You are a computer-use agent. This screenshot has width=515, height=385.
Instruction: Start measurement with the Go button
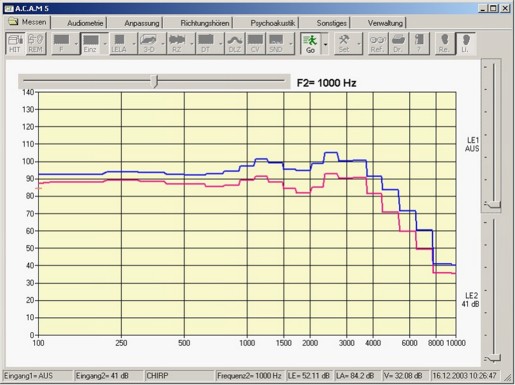310,44
